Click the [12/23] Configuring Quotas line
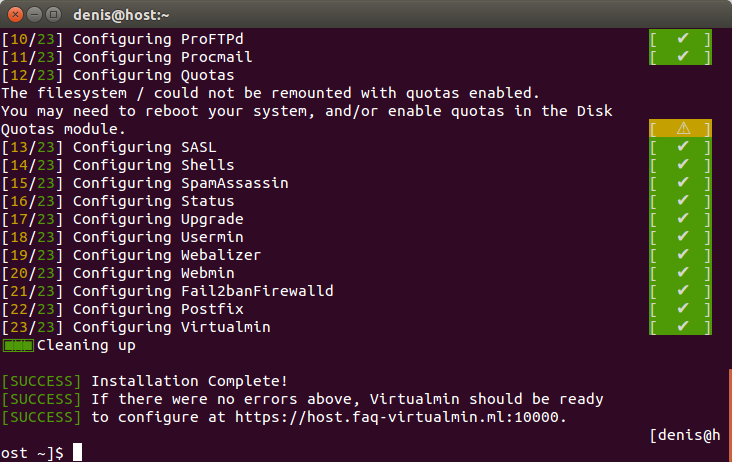The height and width of the screenshot is (462, 732). [118, 75]
